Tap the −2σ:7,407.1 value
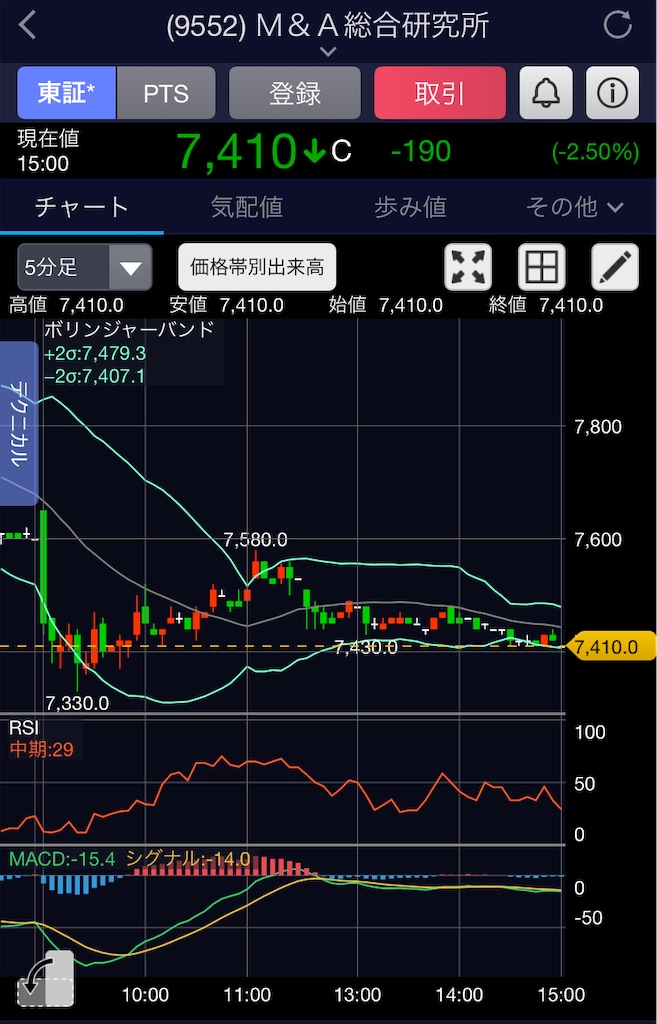Image resolution: width=657 pixels, height=1024 pixels. click(x=95, y=376)
